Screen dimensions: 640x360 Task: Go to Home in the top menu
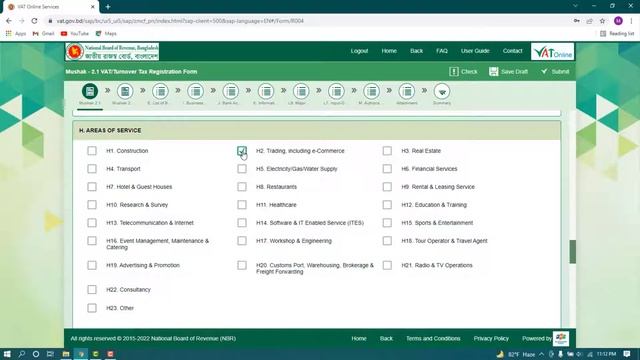coord(389,51)
